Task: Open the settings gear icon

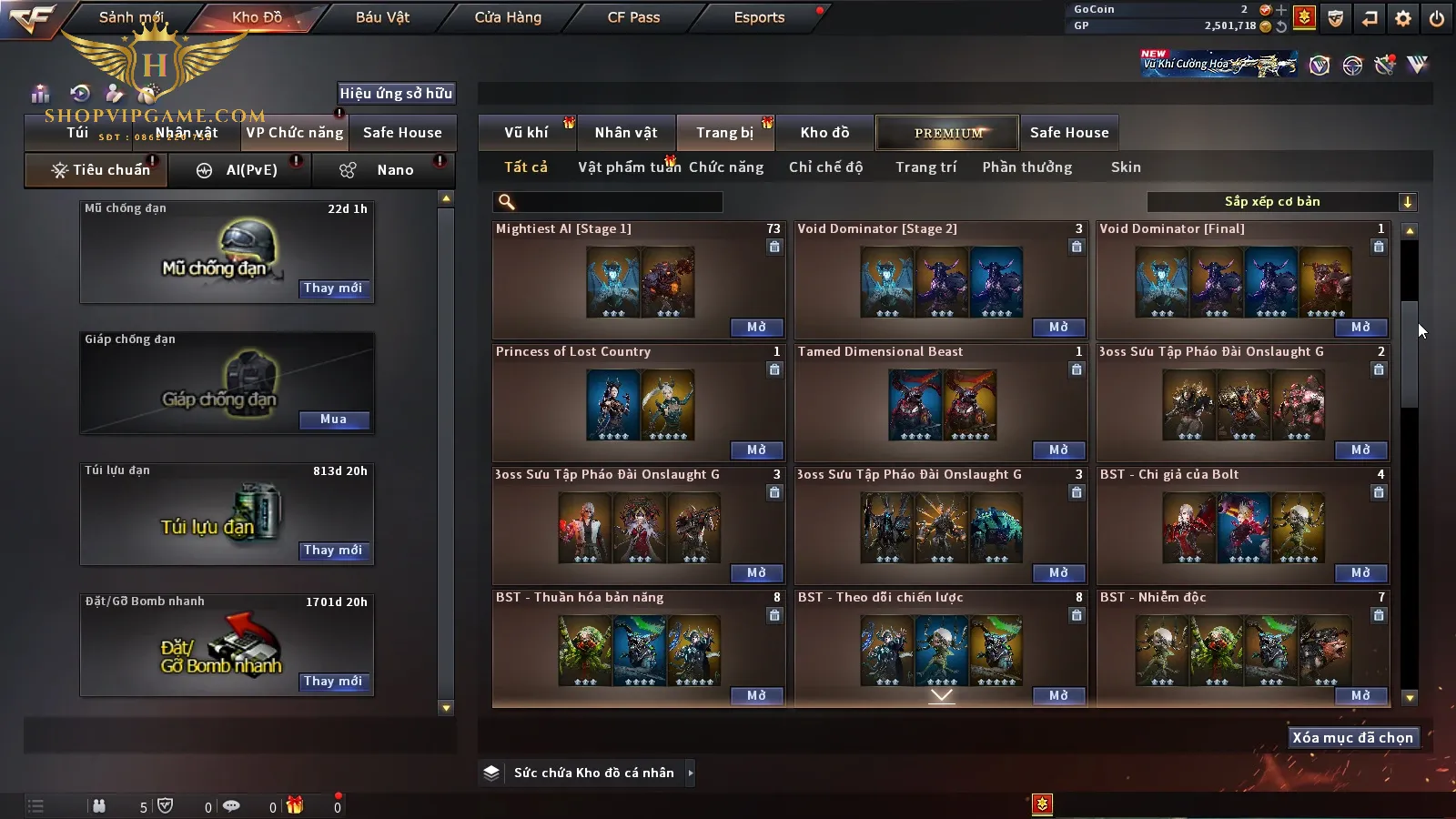Action: tap(1403, 17)
